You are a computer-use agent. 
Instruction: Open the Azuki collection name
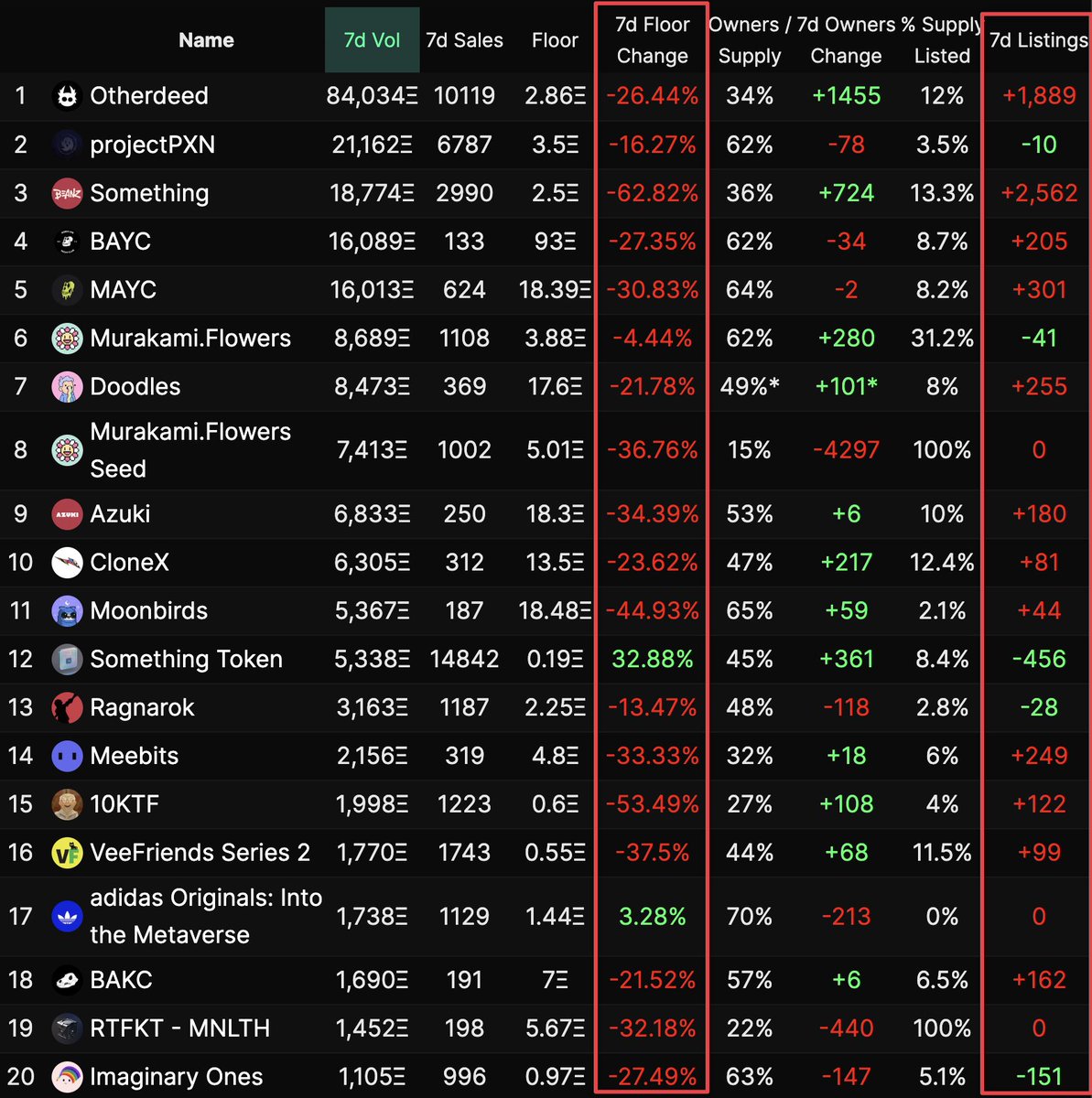120,514
